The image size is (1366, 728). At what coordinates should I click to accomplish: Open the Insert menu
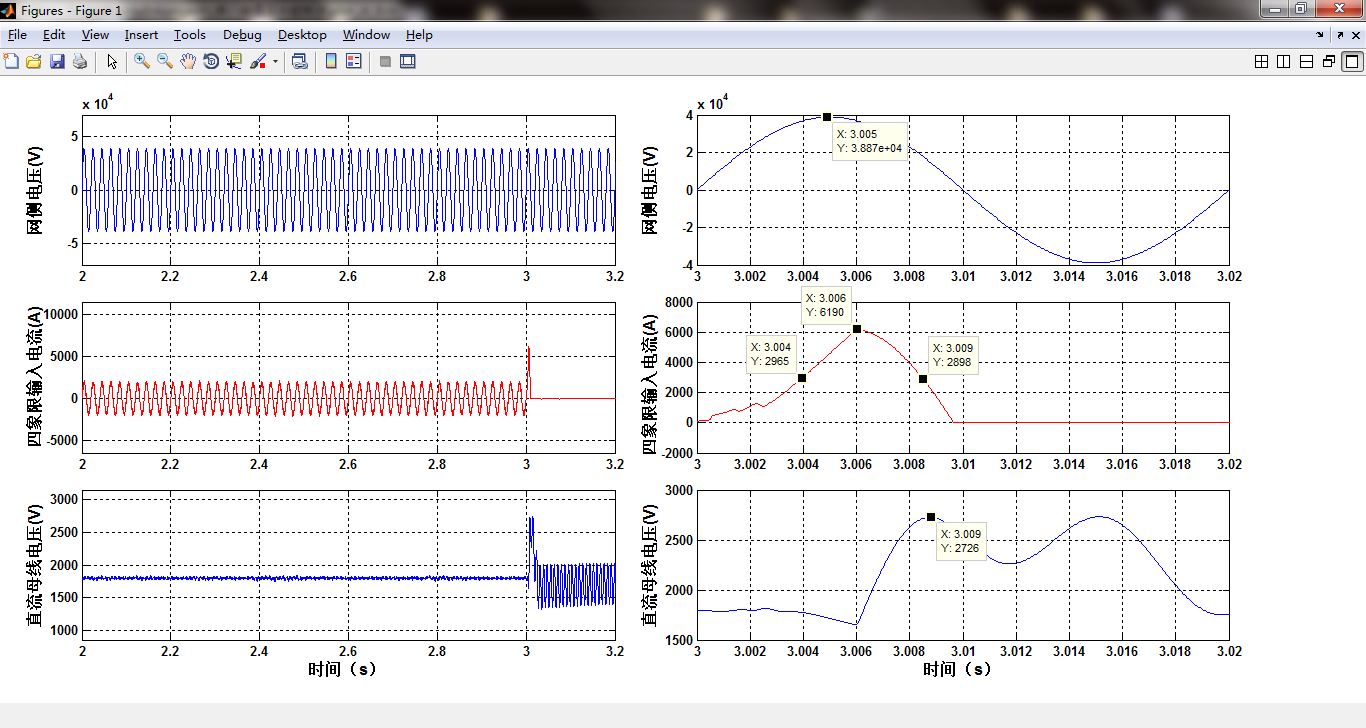(x=142, y=35)
